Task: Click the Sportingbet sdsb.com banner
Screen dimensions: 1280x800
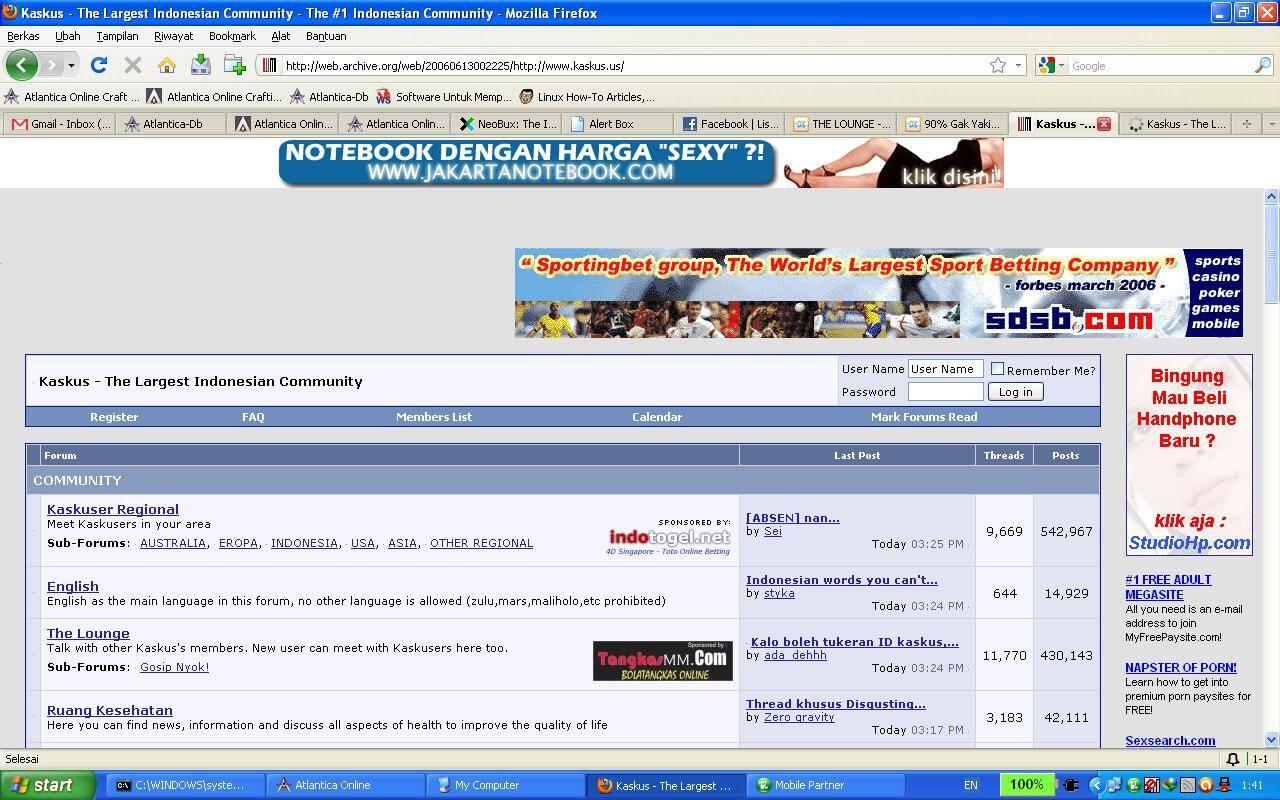Action: pos(879,293)
